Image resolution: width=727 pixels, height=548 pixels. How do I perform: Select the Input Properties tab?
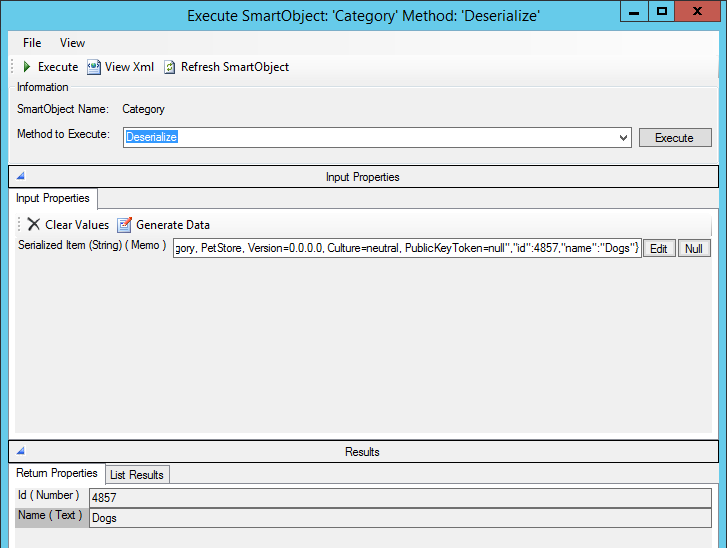point(53,198)
